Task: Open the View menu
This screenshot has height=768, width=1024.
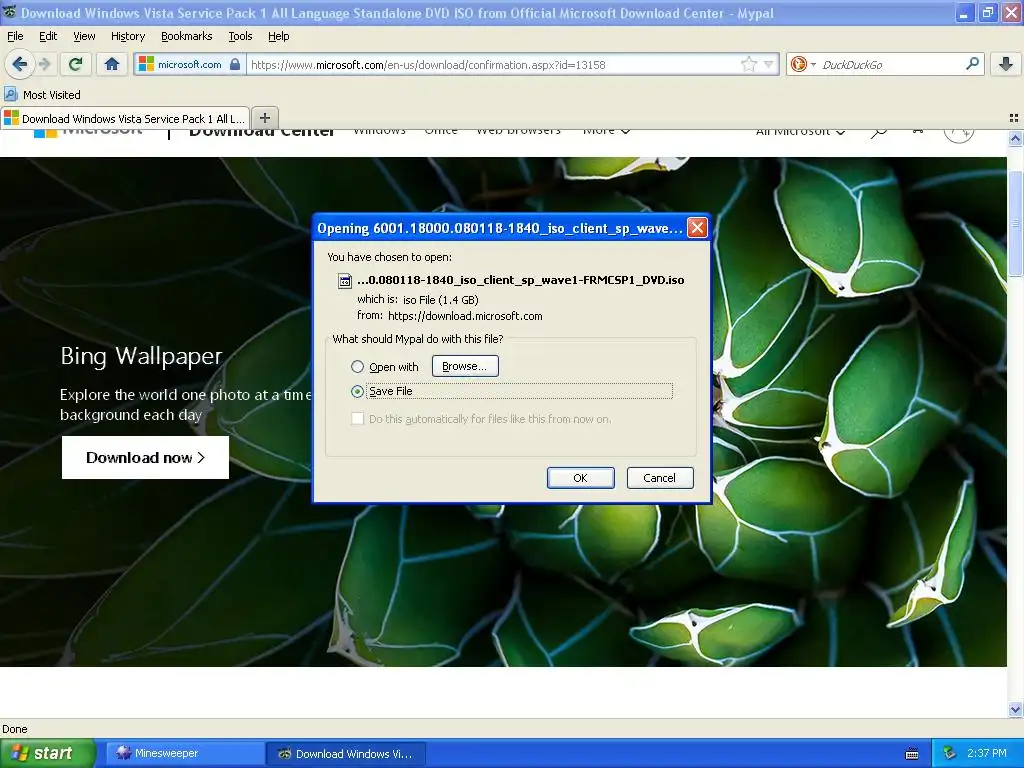Action: (x=84, y=36)
